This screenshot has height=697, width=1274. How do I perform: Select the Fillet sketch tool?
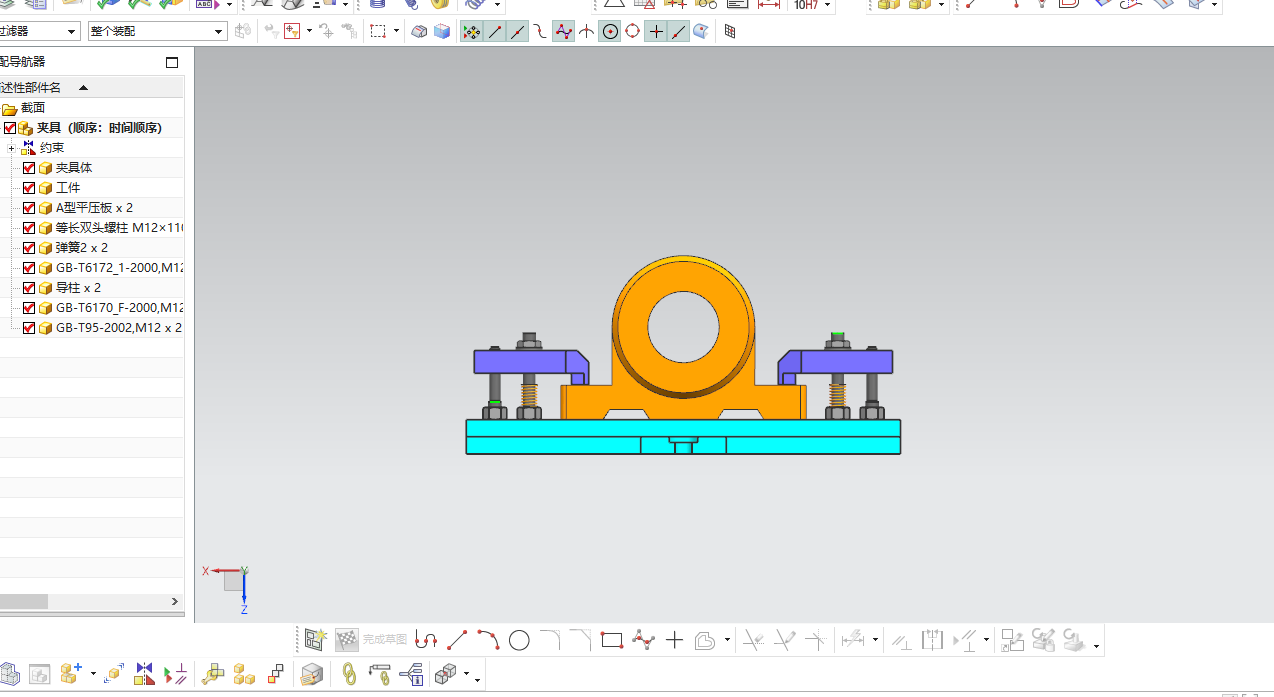pos(550,640)
